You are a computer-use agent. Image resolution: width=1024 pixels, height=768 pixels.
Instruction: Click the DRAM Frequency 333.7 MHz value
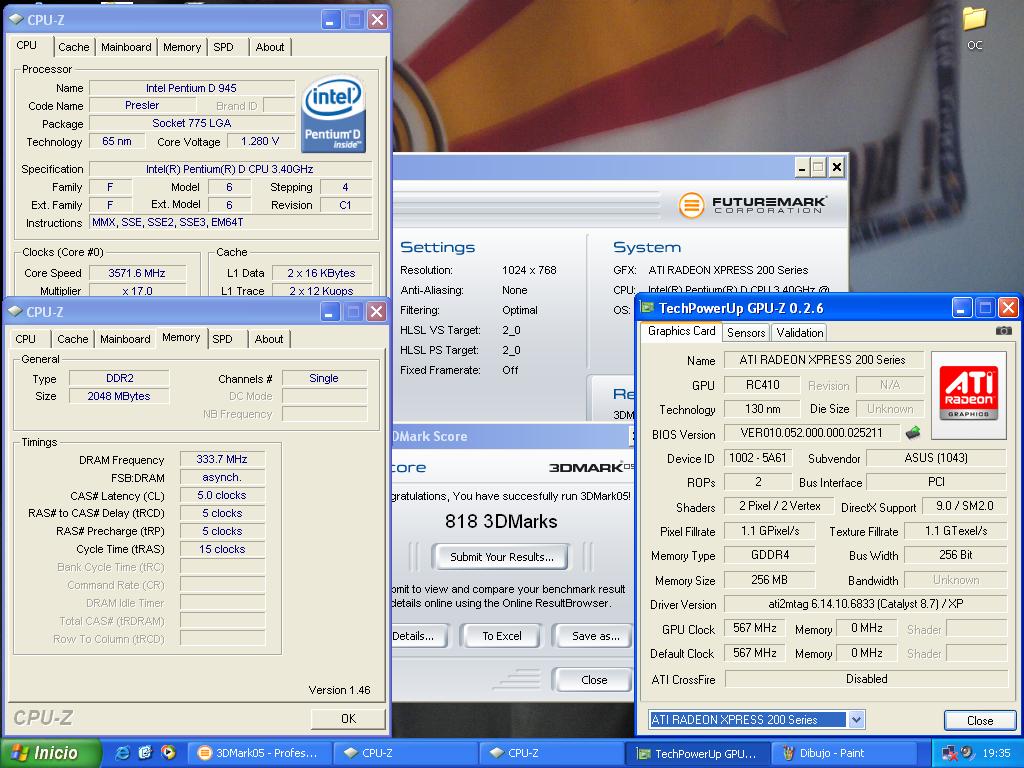222,459
